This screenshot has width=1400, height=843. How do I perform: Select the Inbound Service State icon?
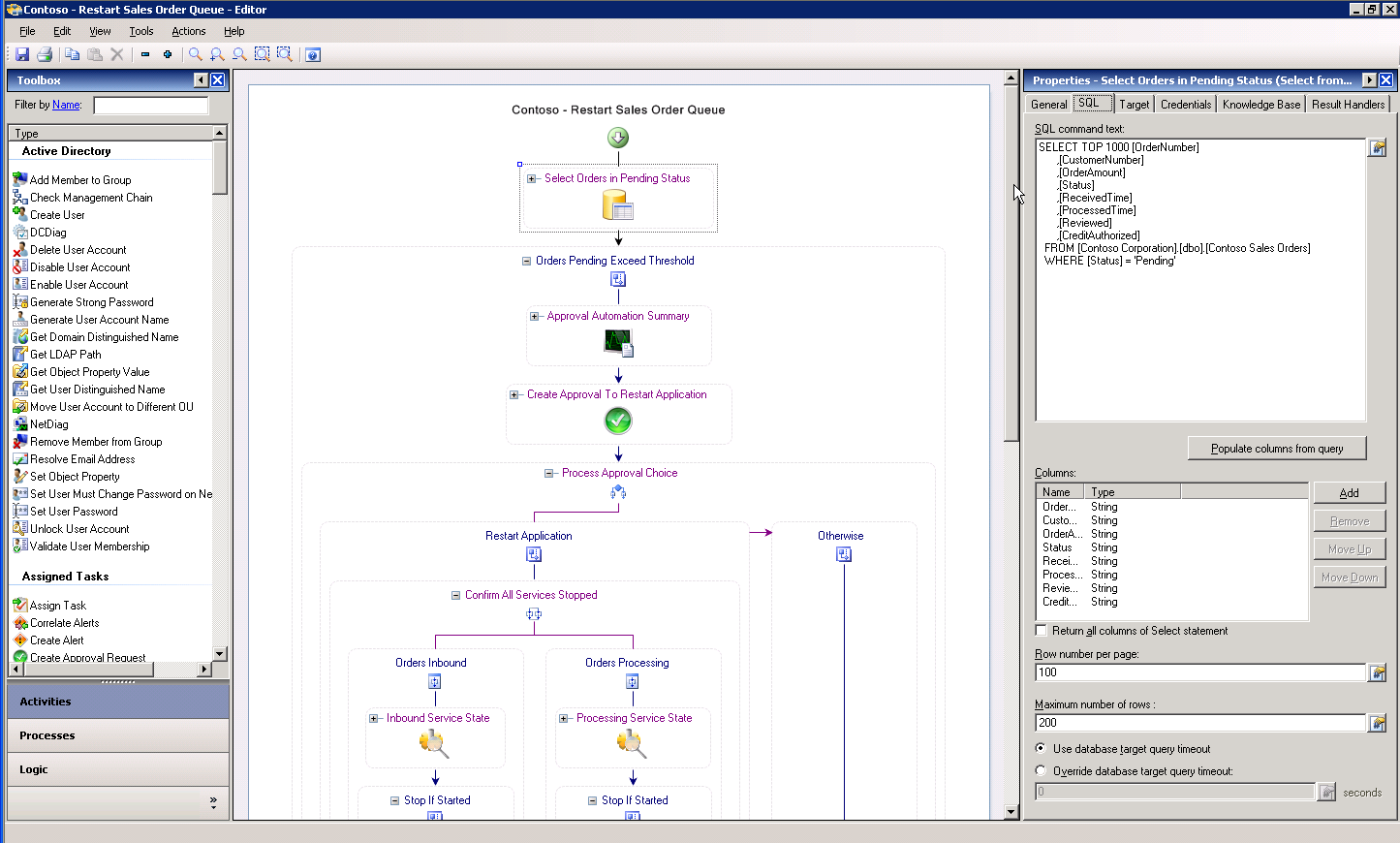click(434, 743)
